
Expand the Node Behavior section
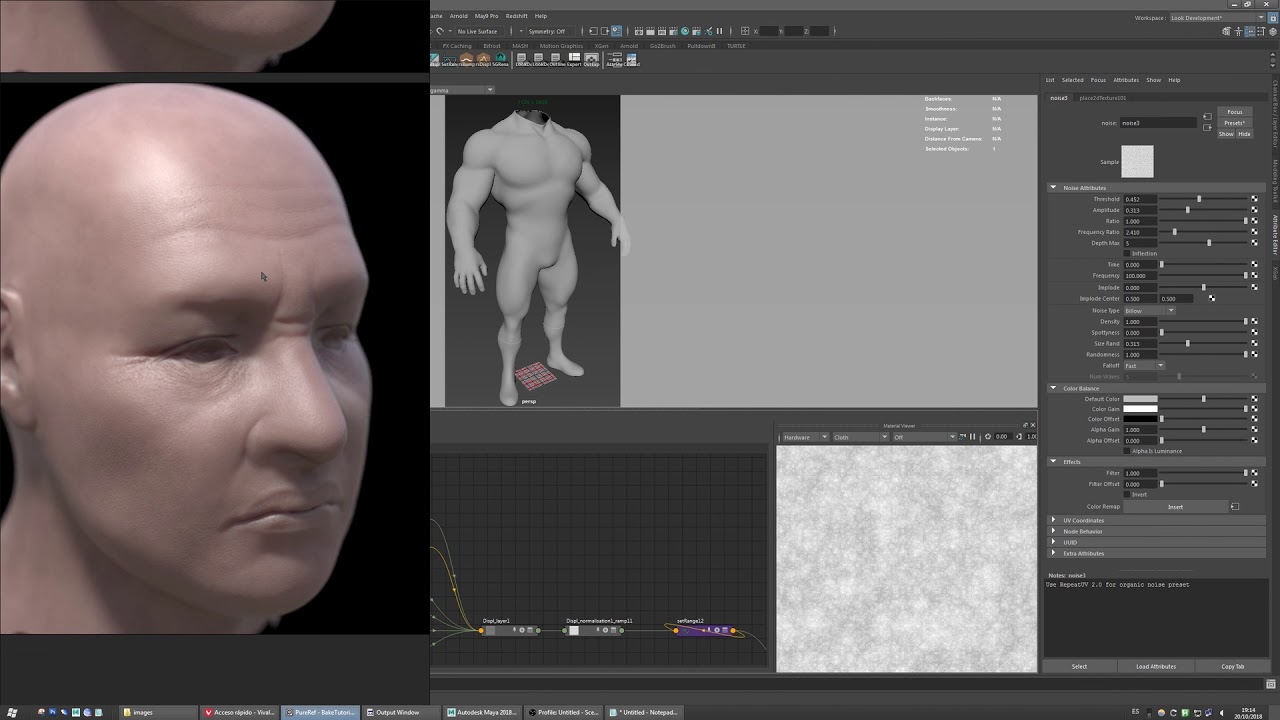[x=1053, y=531]
